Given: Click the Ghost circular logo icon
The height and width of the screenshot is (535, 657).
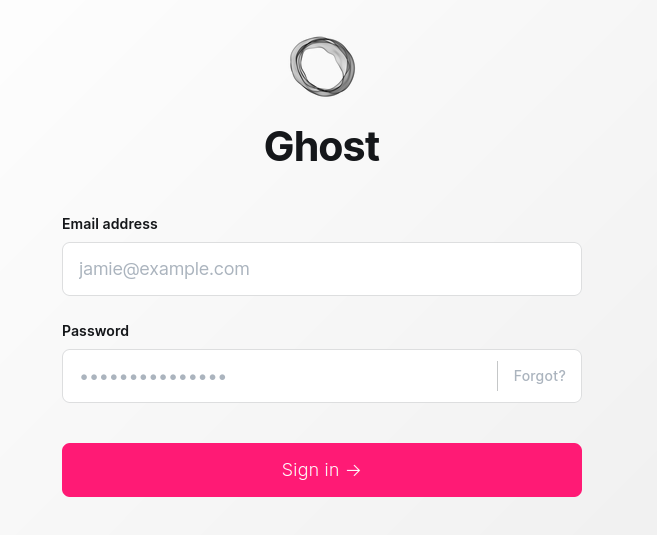Looking at the screenshot, I should click(x=322, y=66).
